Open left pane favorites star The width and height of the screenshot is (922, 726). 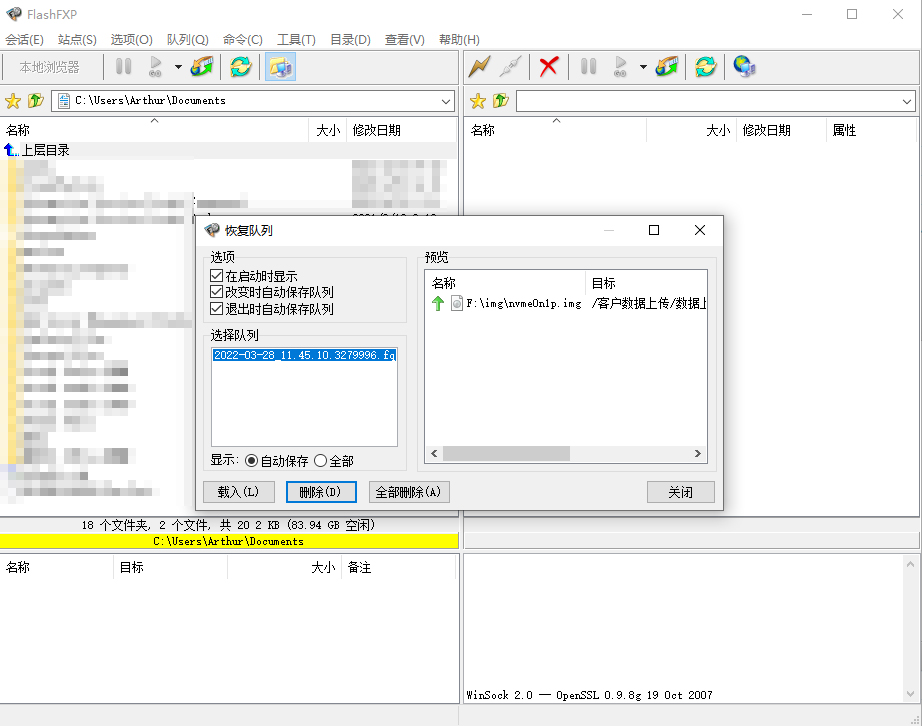tap(13, 101)
